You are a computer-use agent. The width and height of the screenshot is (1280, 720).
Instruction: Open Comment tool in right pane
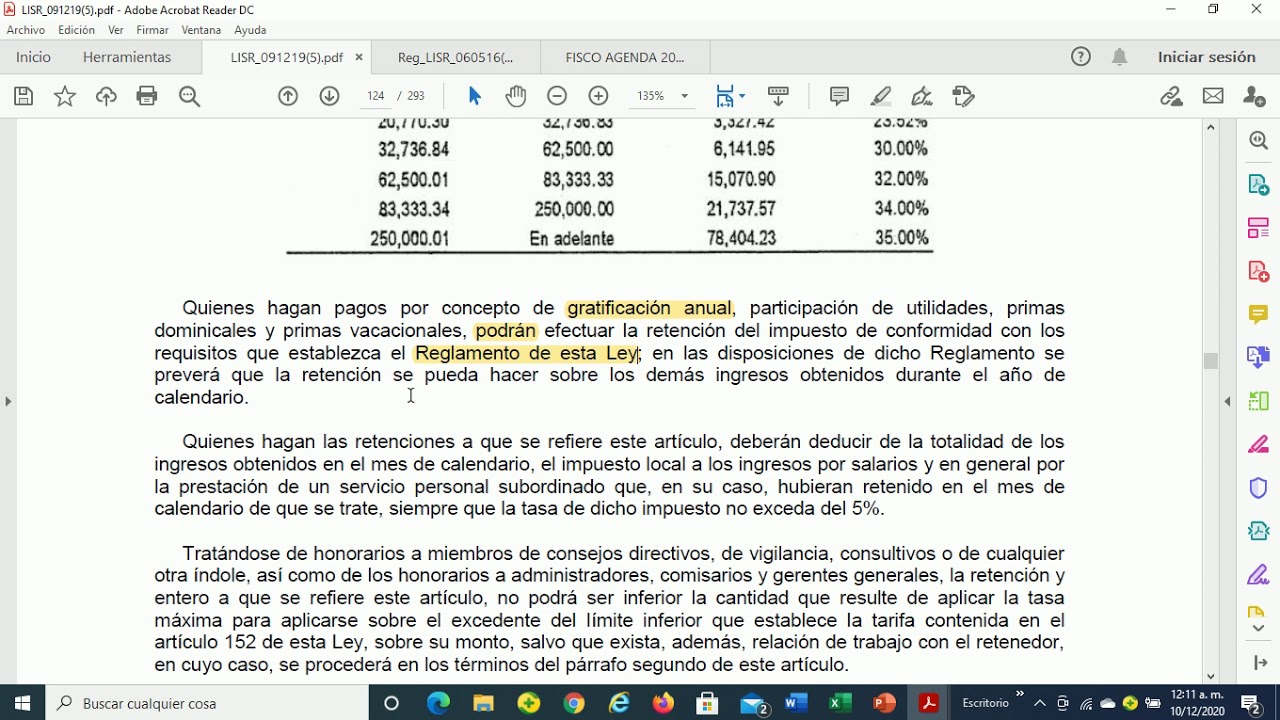click(x=1259, y=314)
